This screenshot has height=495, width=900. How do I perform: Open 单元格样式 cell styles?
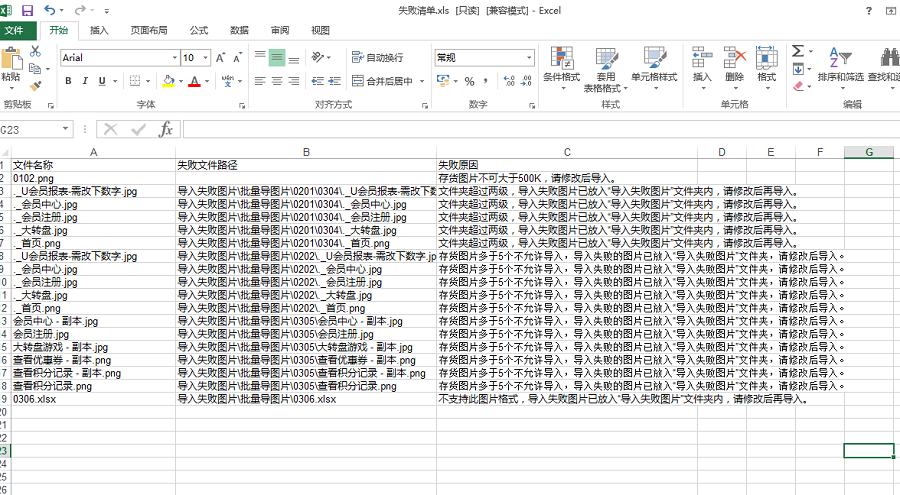coord(654,68)
